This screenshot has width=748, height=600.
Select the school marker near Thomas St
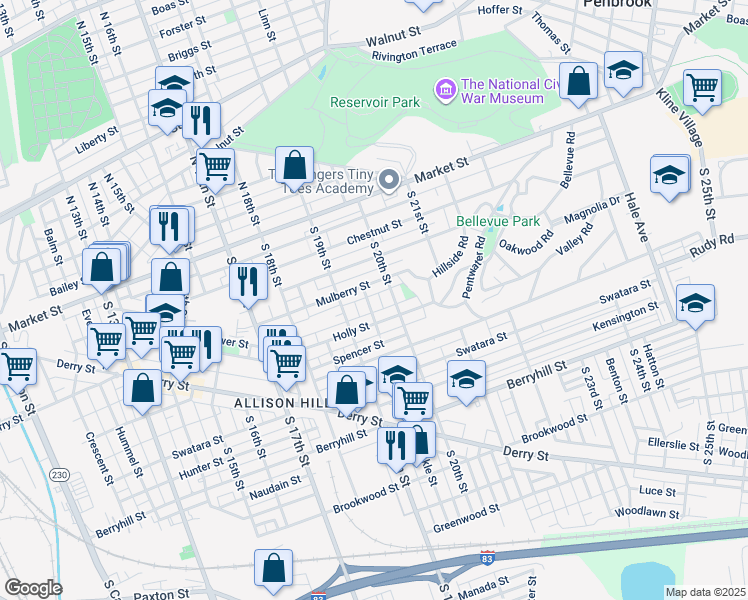tap(623, 73)
